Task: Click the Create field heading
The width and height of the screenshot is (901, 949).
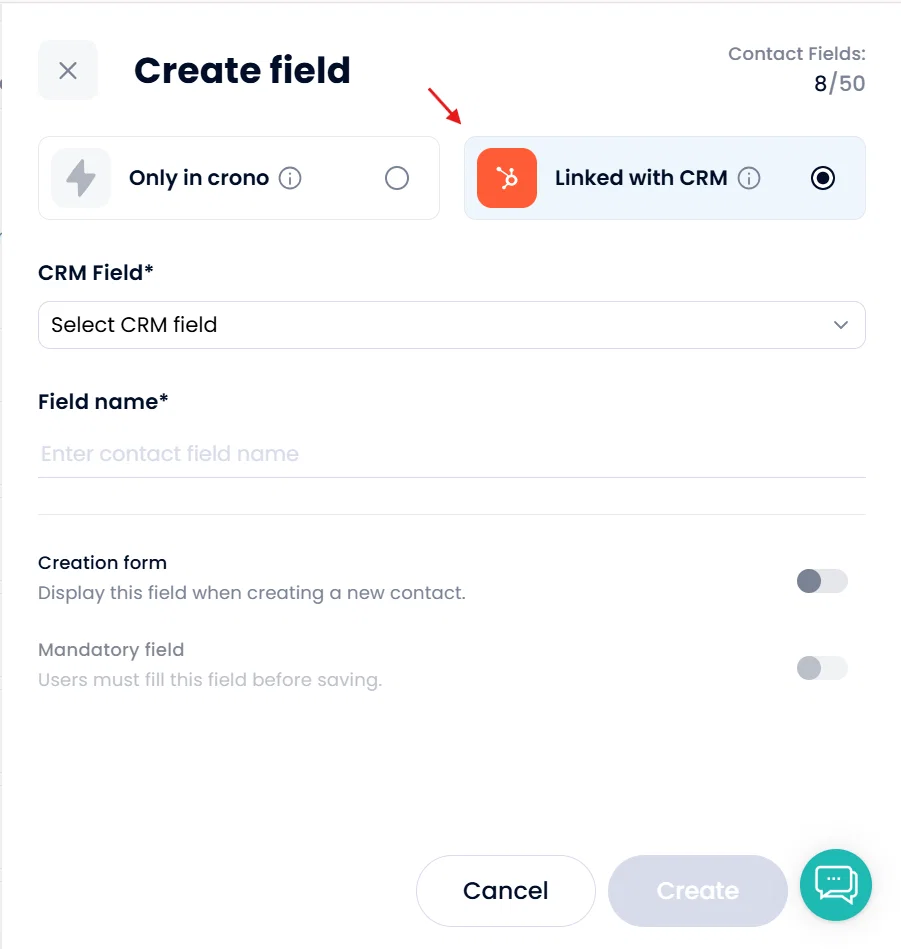Action: click(242, 70)
